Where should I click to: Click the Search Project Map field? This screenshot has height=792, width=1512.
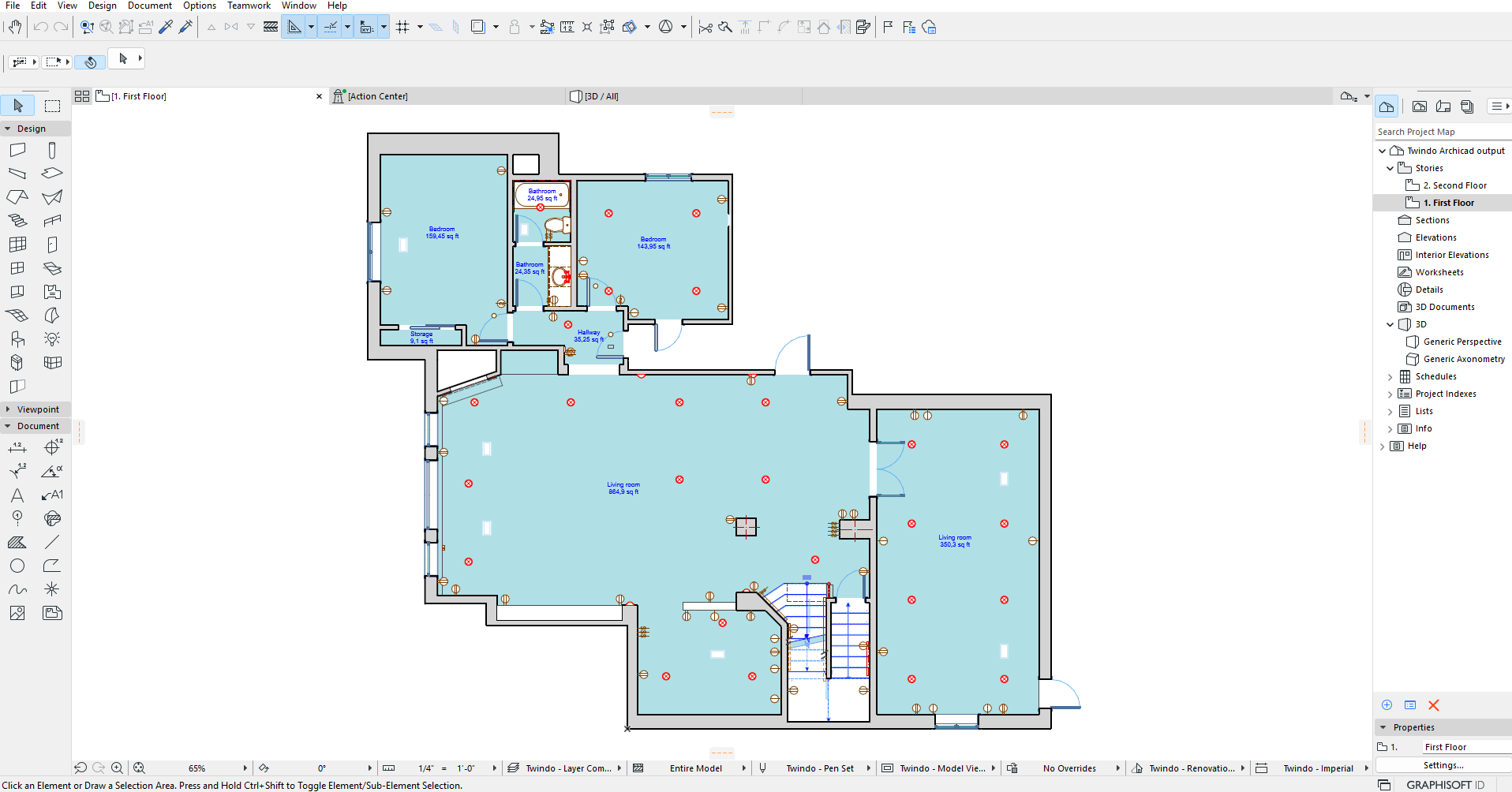coord(1440,132)
